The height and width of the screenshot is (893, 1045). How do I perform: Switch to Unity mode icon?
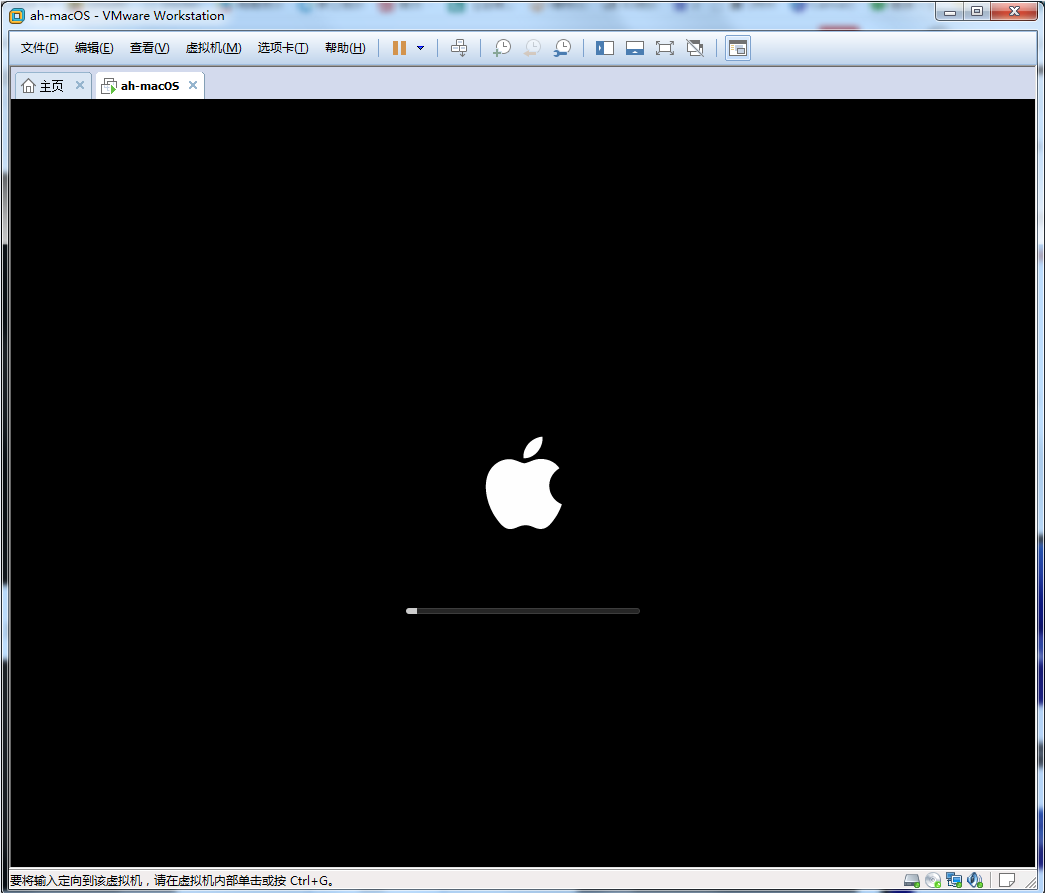(x=695, y=48)
